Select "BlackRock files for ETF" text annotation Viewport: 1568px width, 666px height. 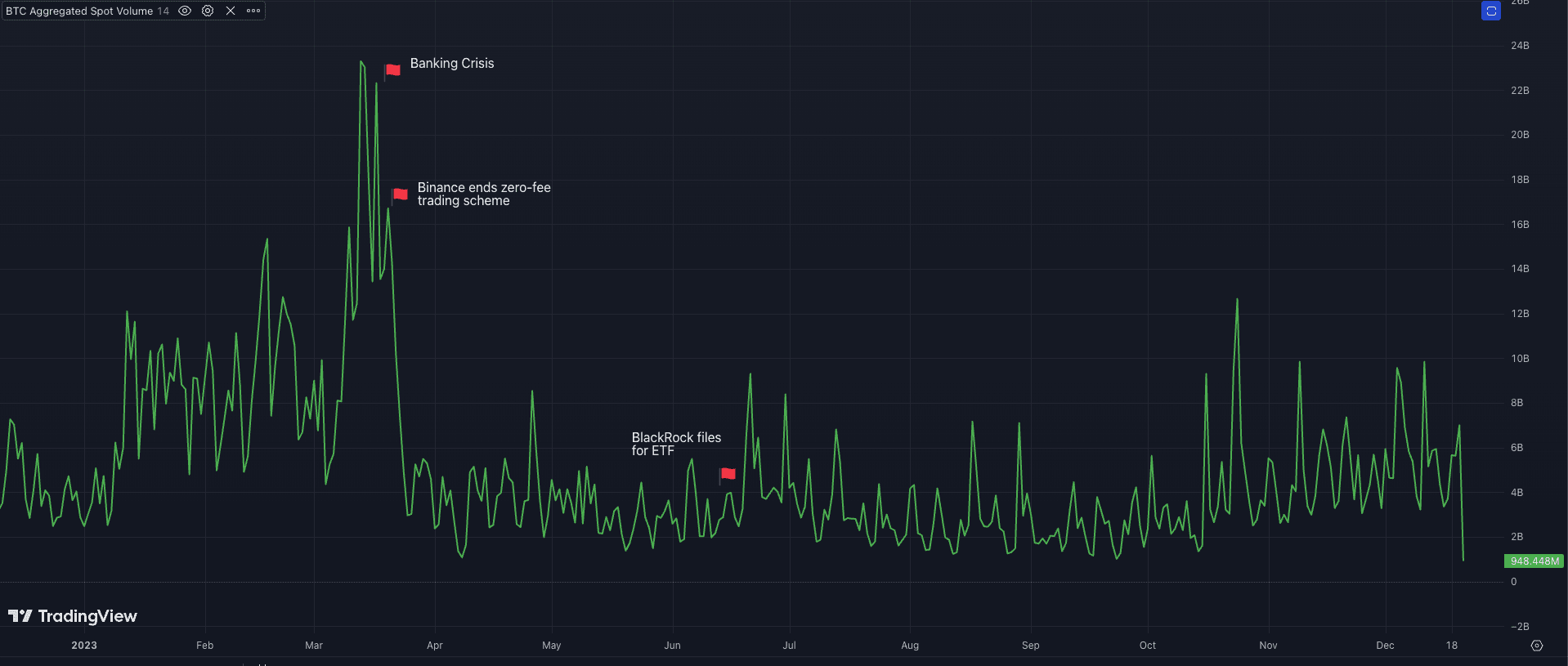point(675,444)
